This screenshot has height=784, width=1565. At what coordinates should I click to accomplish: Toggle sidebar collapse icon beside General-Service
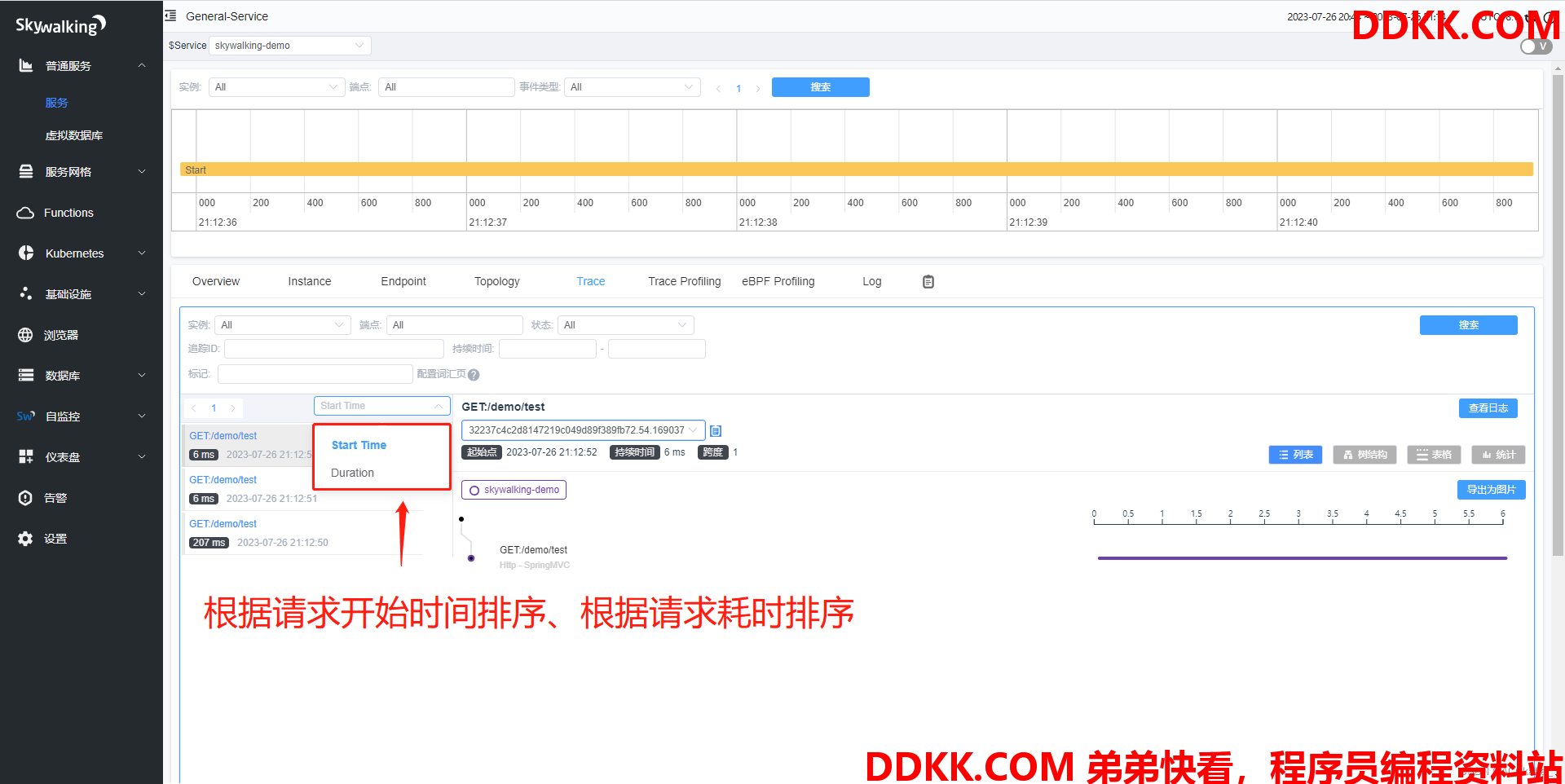tap(170, 15)
